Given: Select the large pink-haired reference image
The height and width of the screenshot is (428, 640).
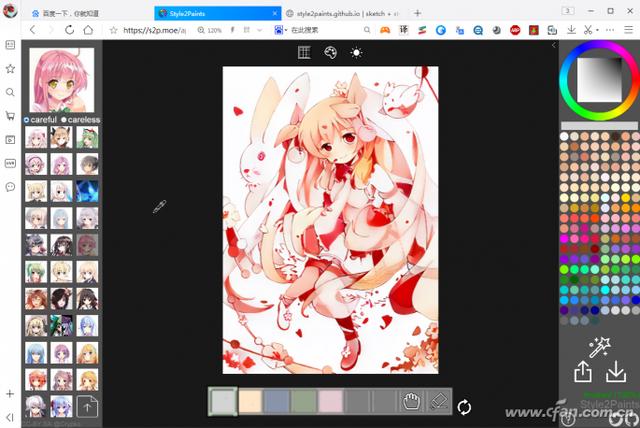Looking at the screenshot, I should pyautogui.click(x=62, y=80).
